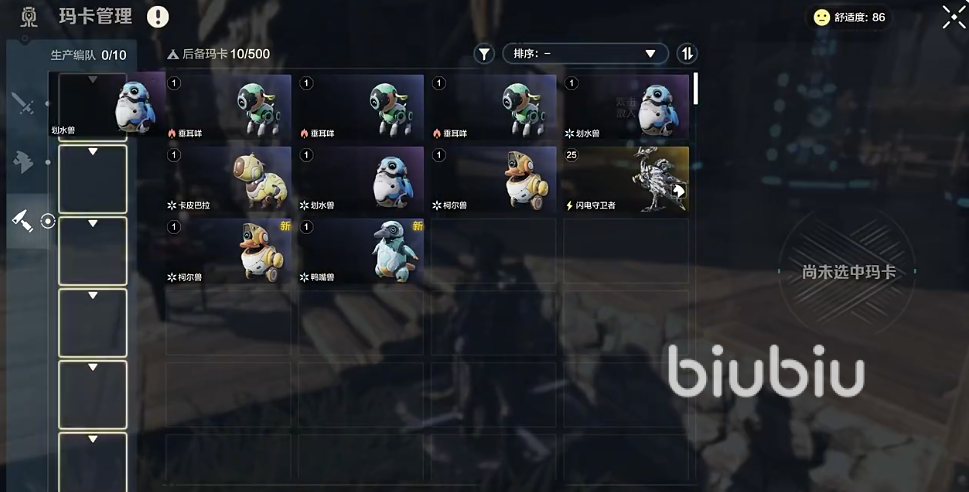Open the 排序 sort dropdown
This screenshot has width=969, height=492.
585,54
